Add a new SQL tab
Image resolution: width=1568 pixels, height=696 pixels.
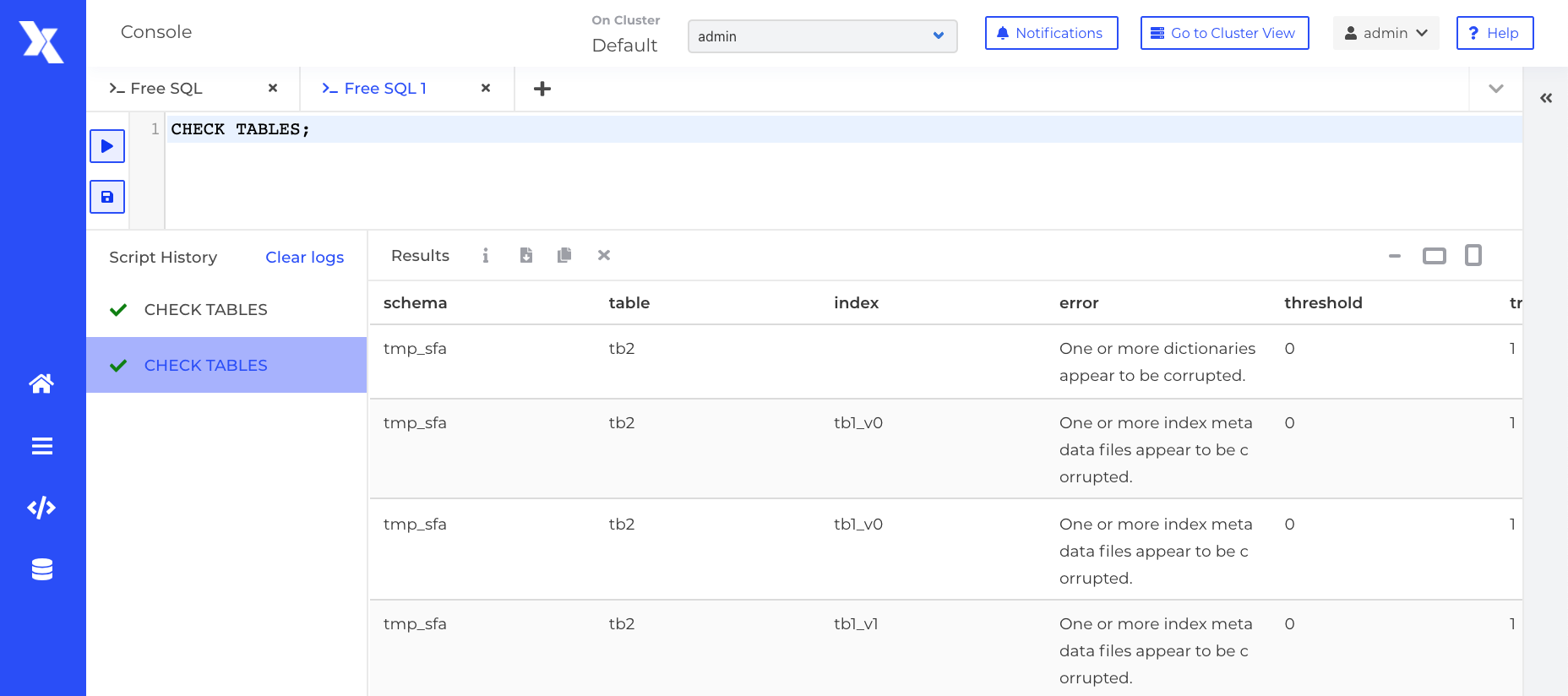[x=542, y=89]
